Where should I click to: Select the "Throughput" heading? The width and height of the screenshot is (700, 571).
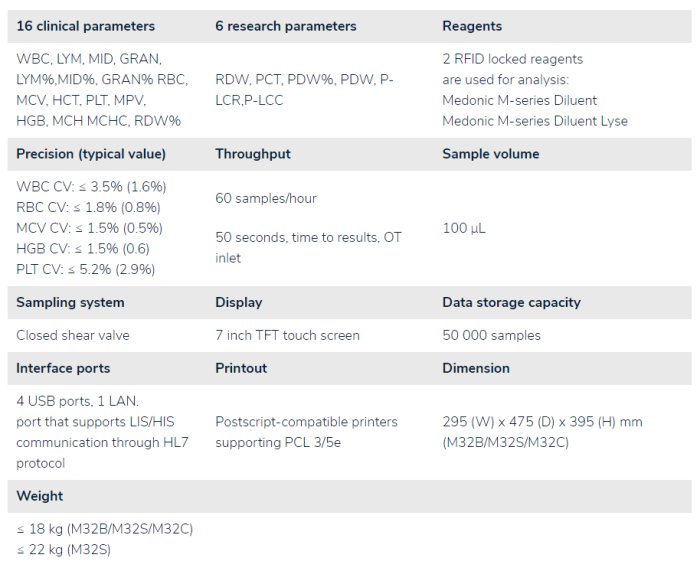tap(253, 154)
